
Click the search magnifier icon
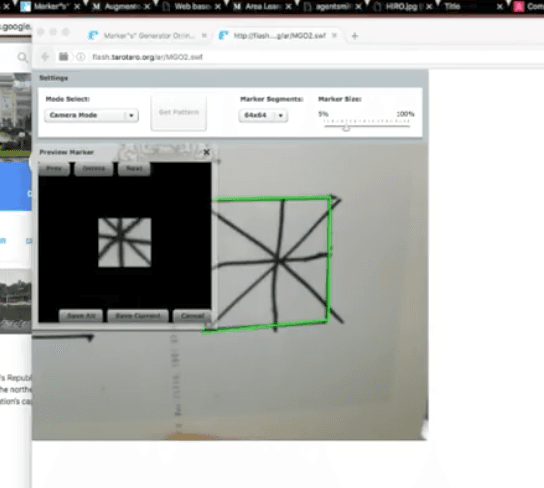pyautogui.click(x=22, y=57)
